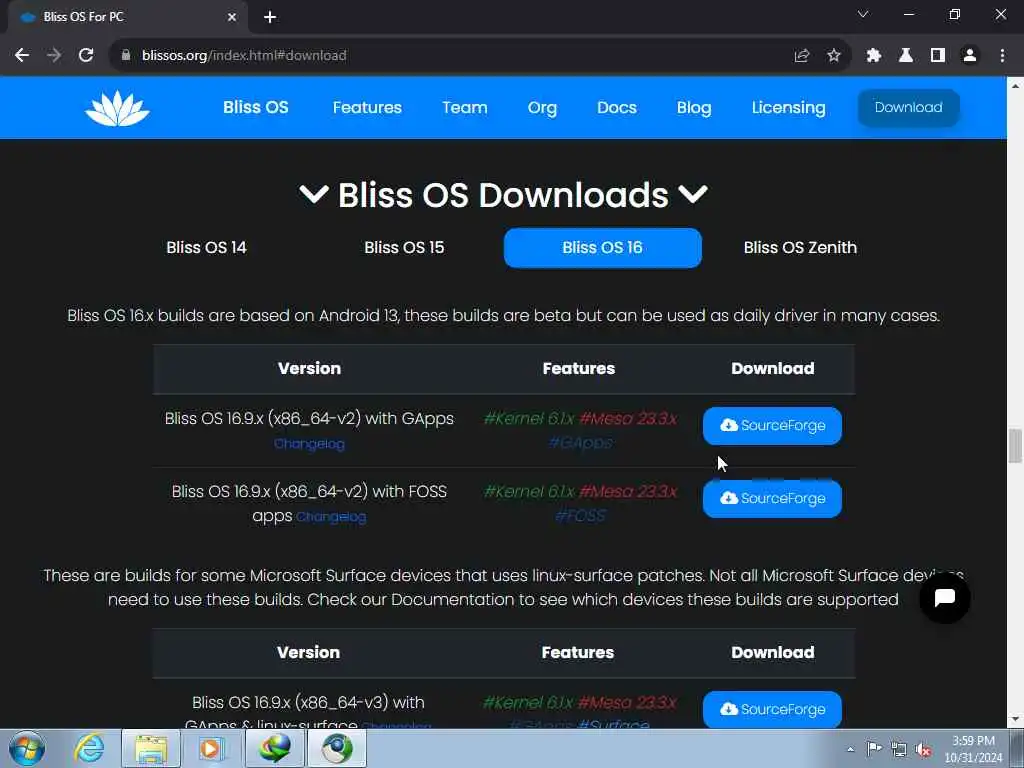This screenshot has height=768, width=1024.
Task: Open a new browser tab
Action: pyautogui.click(x=270, y=17)
